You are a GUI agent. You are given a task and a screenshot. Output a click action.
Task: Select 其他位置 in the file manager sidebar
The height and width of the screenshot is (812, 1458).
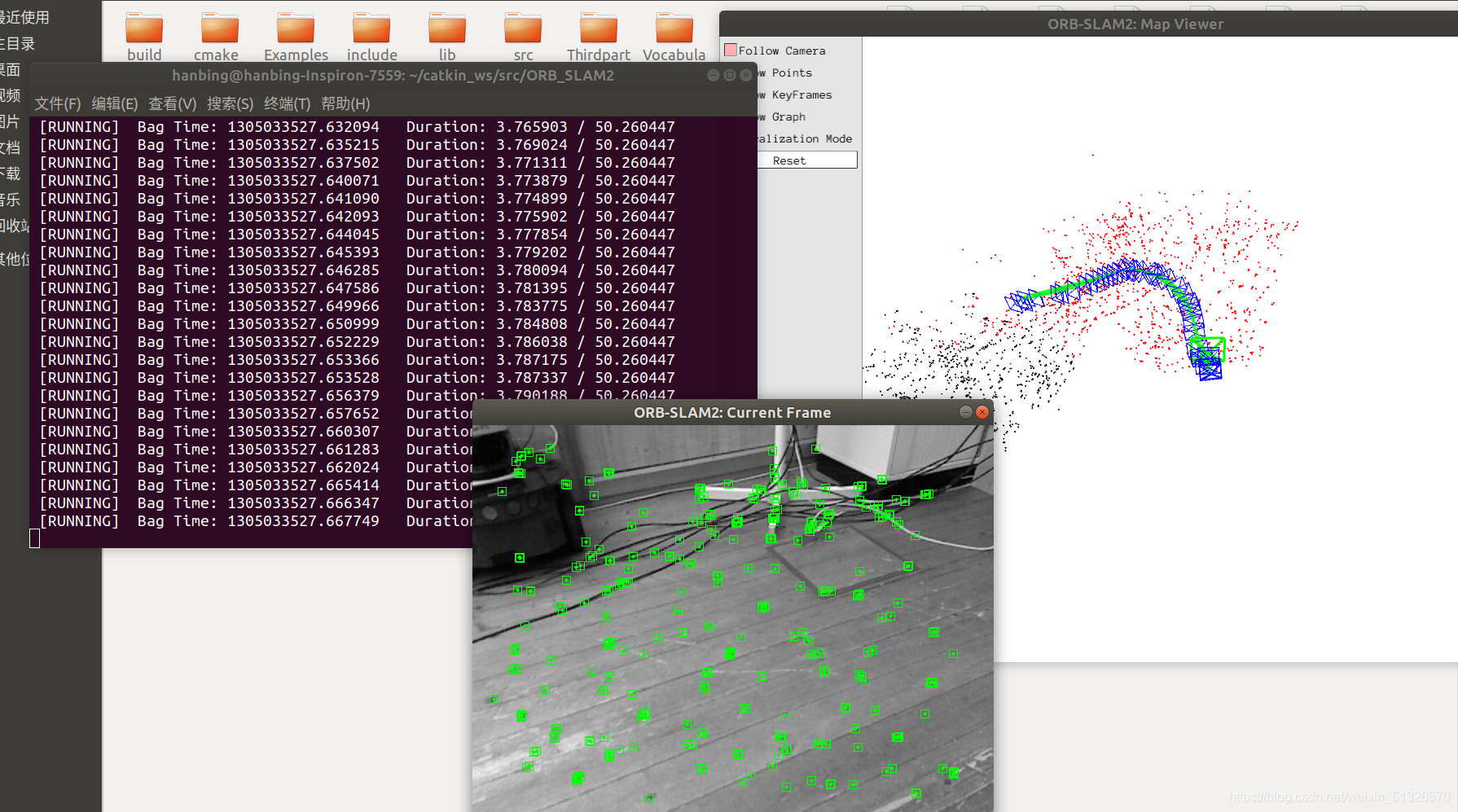[x=15, y=259]
